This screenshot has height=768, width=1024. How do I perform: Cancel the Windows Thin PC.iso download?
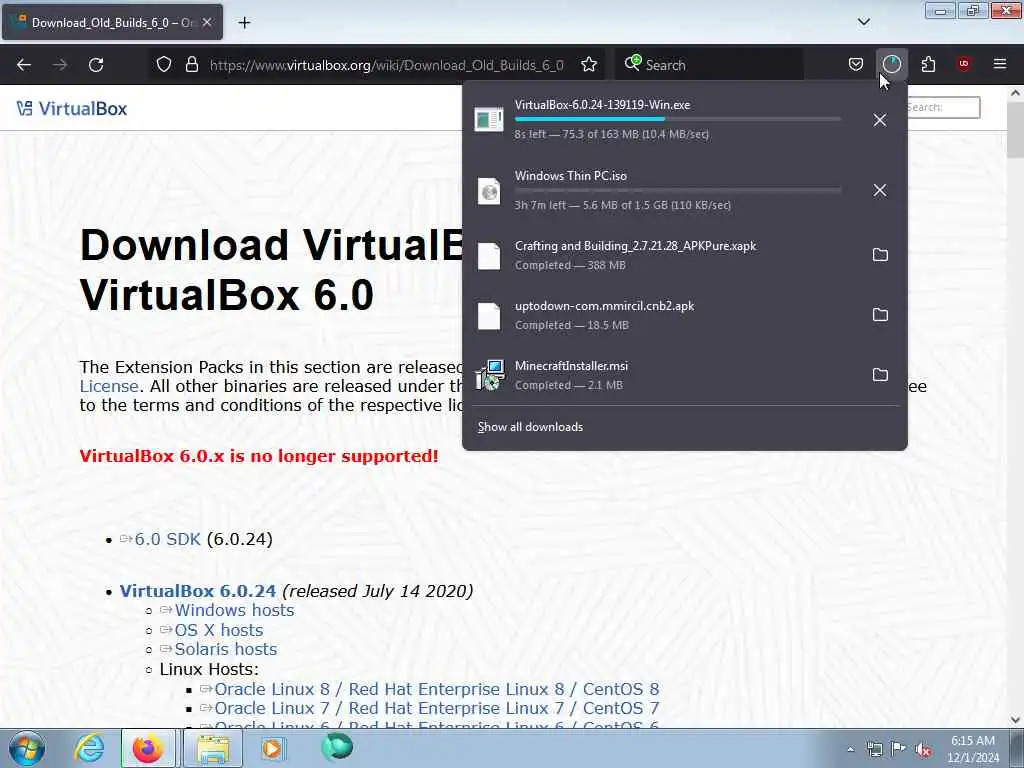[x=880, y=190]
